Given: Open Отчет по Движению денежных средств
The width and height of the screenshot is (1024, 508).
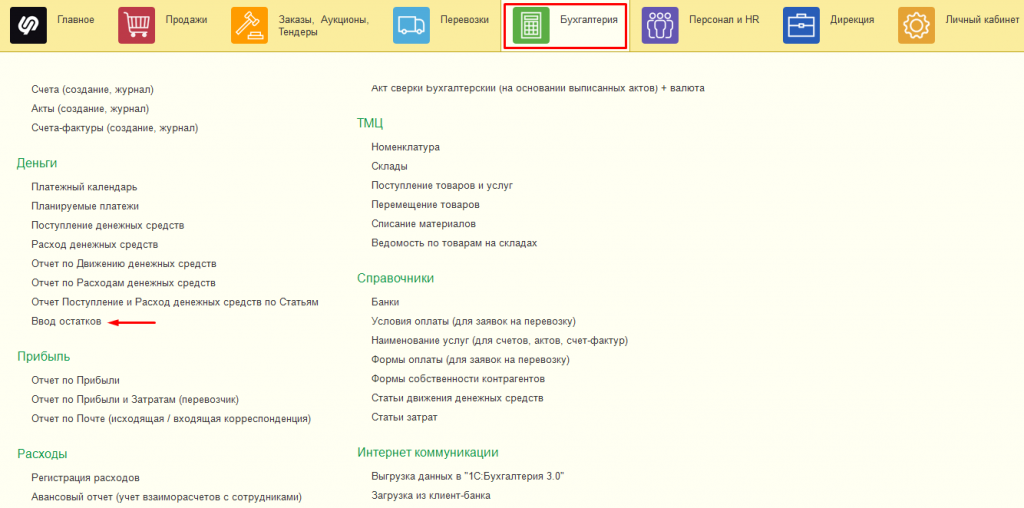Looking at the screenshot, I should [124, 264].
